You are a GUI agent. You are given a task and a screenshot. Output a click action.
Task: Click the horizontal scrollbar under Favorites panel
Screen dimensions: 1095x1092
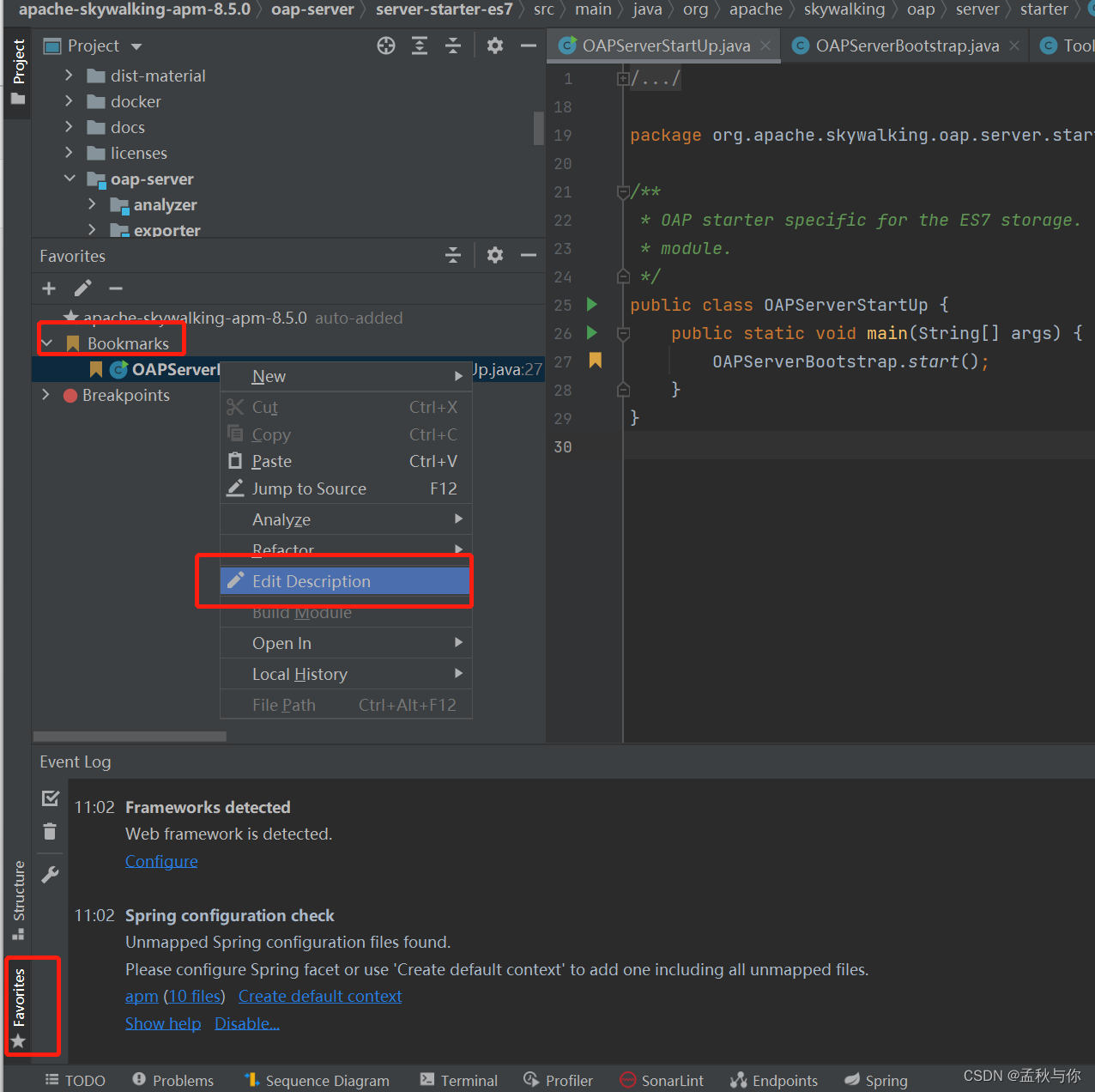(130, 737)
